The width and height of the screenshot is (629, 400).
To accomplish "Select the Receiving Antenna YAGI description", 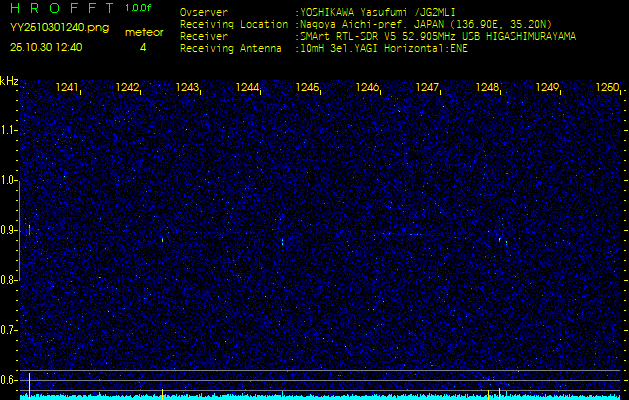I will point(384,47).
